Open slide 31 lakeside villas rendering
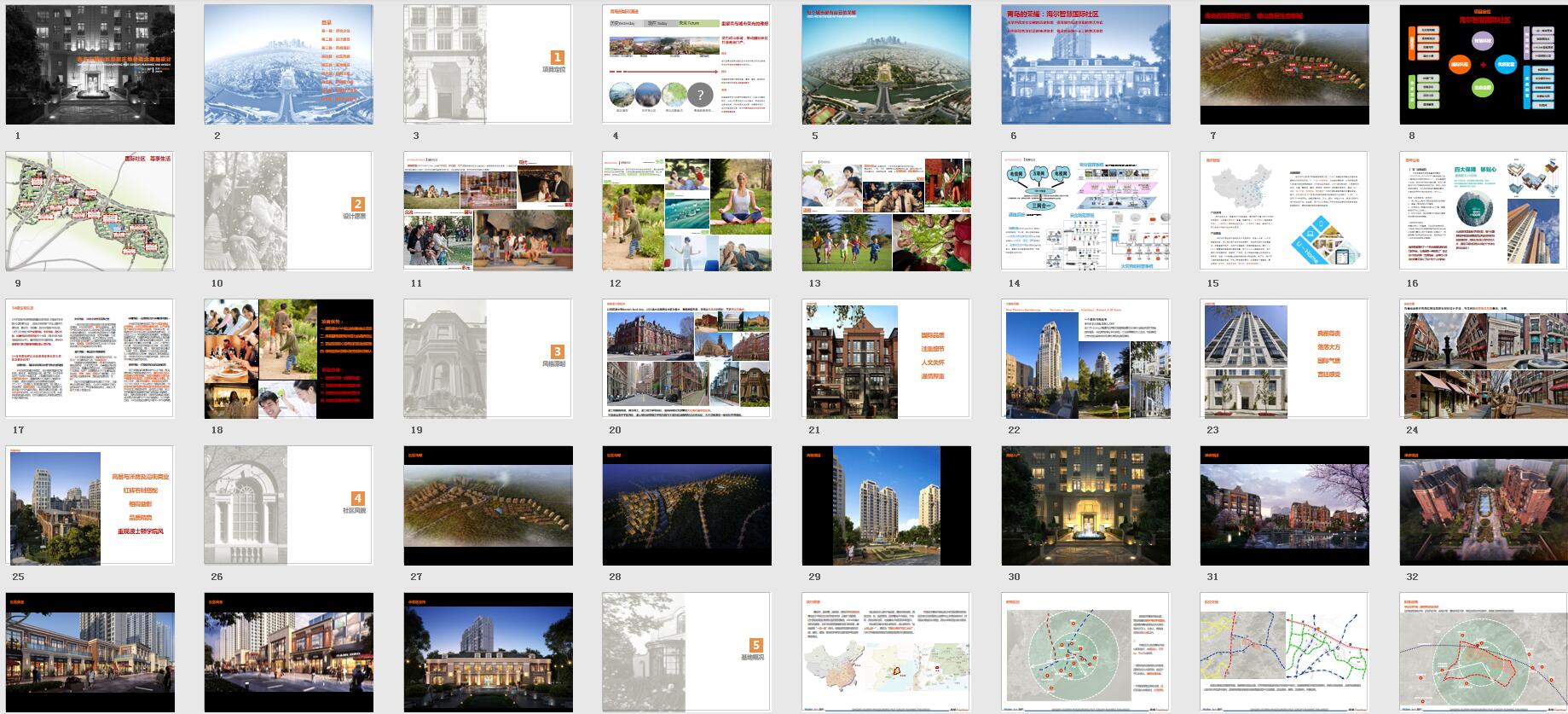 [1284, 505]
